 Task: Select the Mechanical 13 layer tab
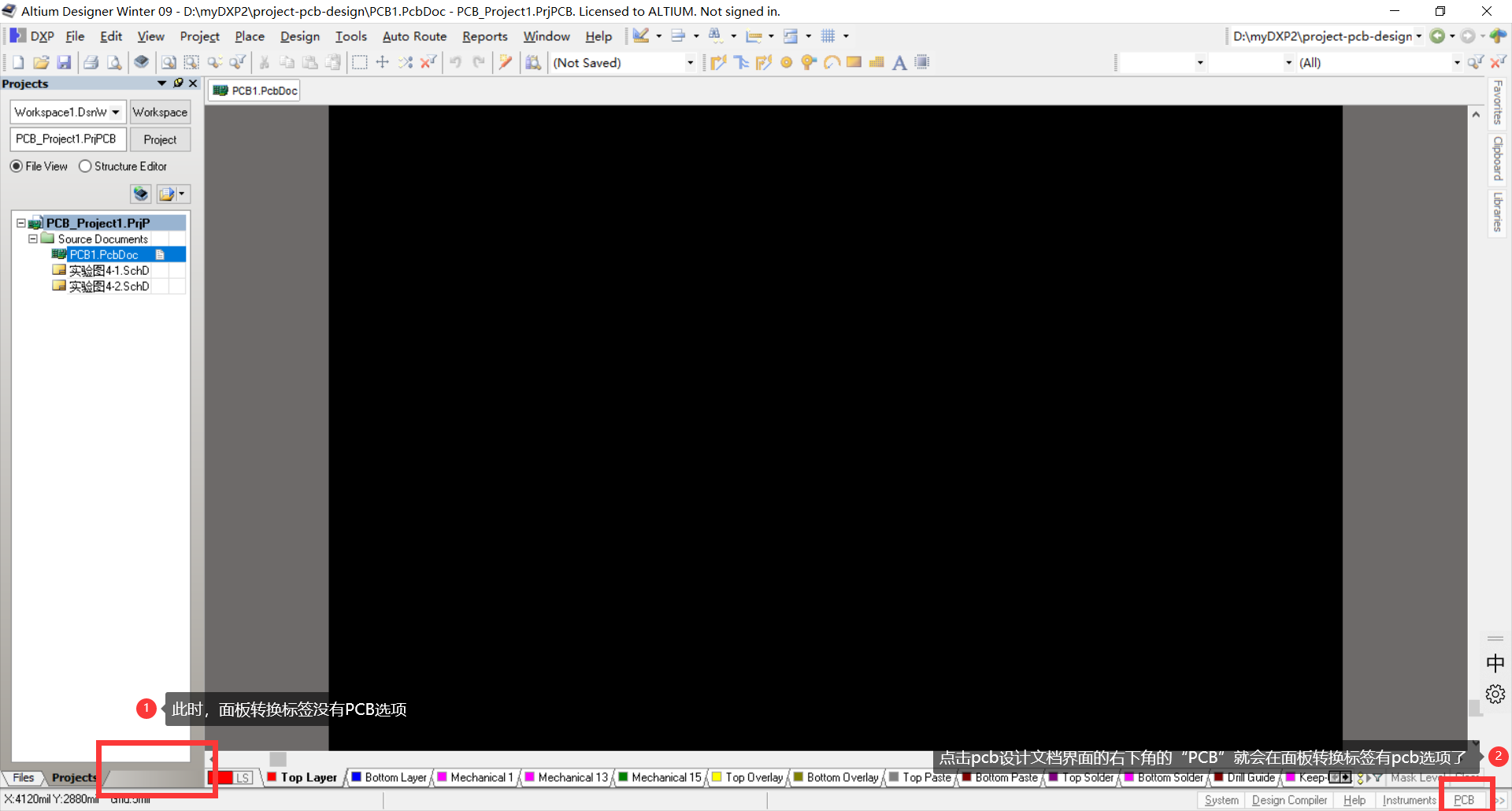point(567,777)
